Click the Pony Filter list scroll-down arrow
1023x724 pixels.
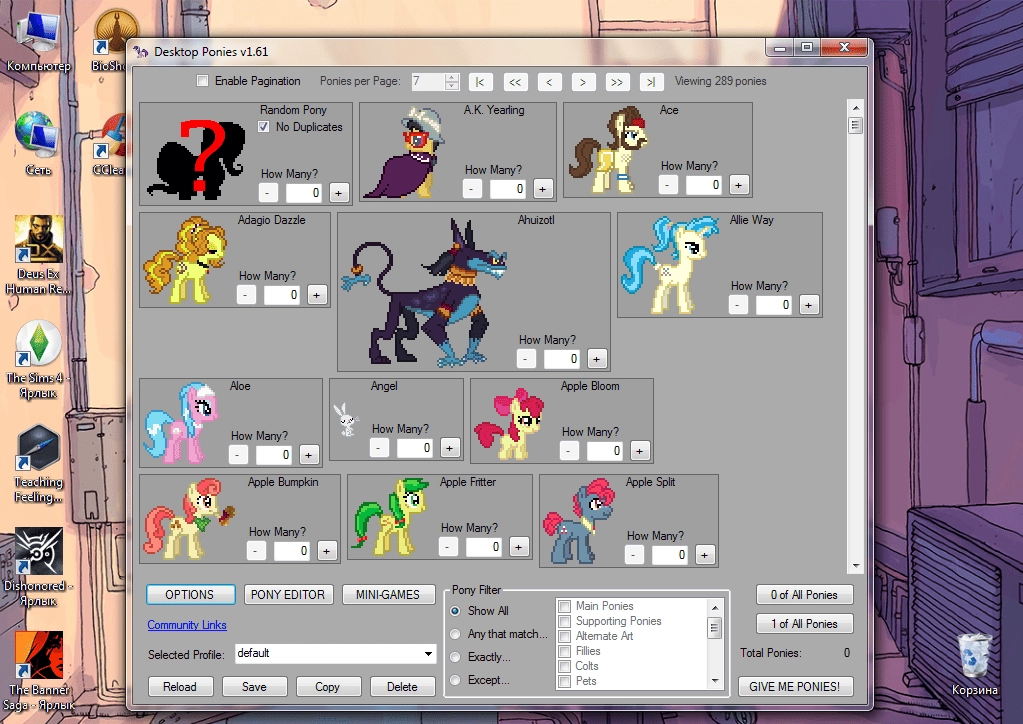[x=715, y=681]
